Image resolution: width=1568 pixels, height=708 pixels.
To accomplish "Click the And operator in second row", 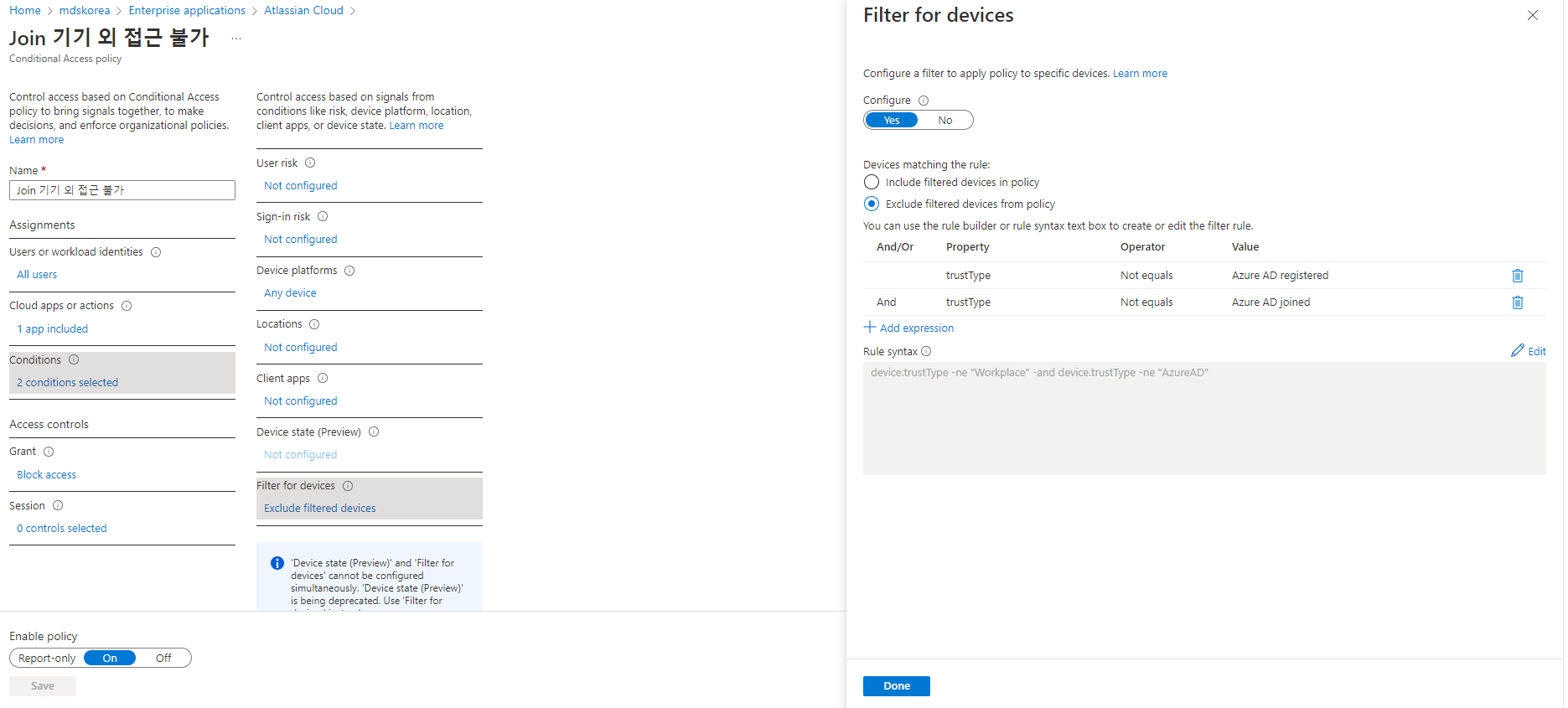I will 886,302.
